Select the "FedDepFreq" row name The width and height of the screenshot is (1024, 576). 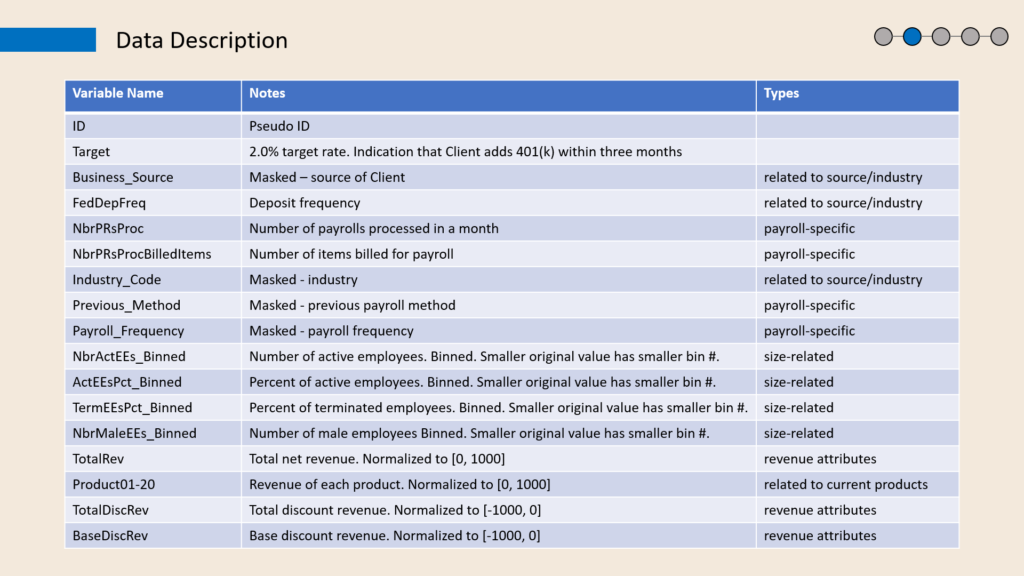[109, 203]
